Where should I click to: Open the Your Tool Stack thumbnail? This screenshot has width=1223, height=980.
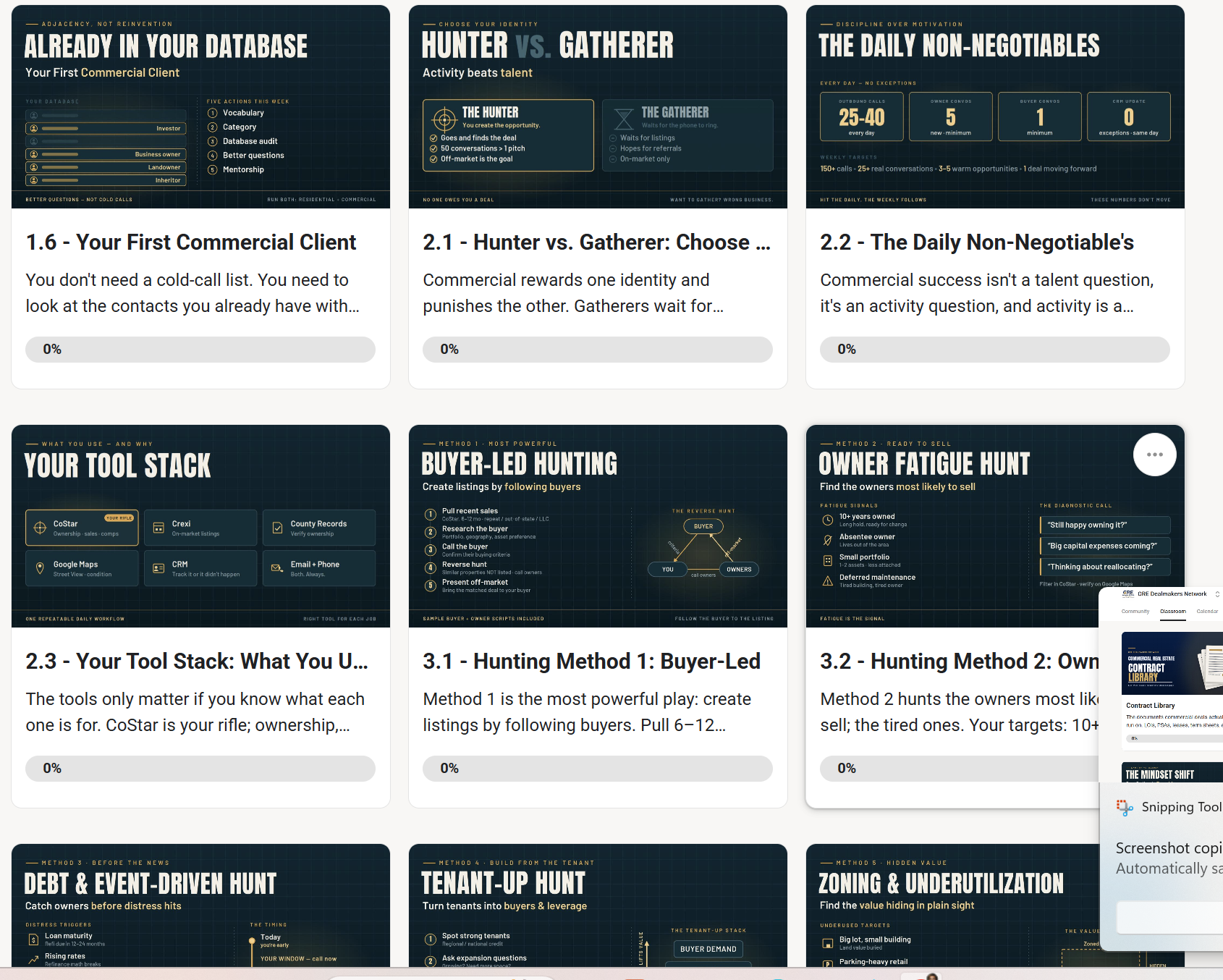(x=200, y=526)
